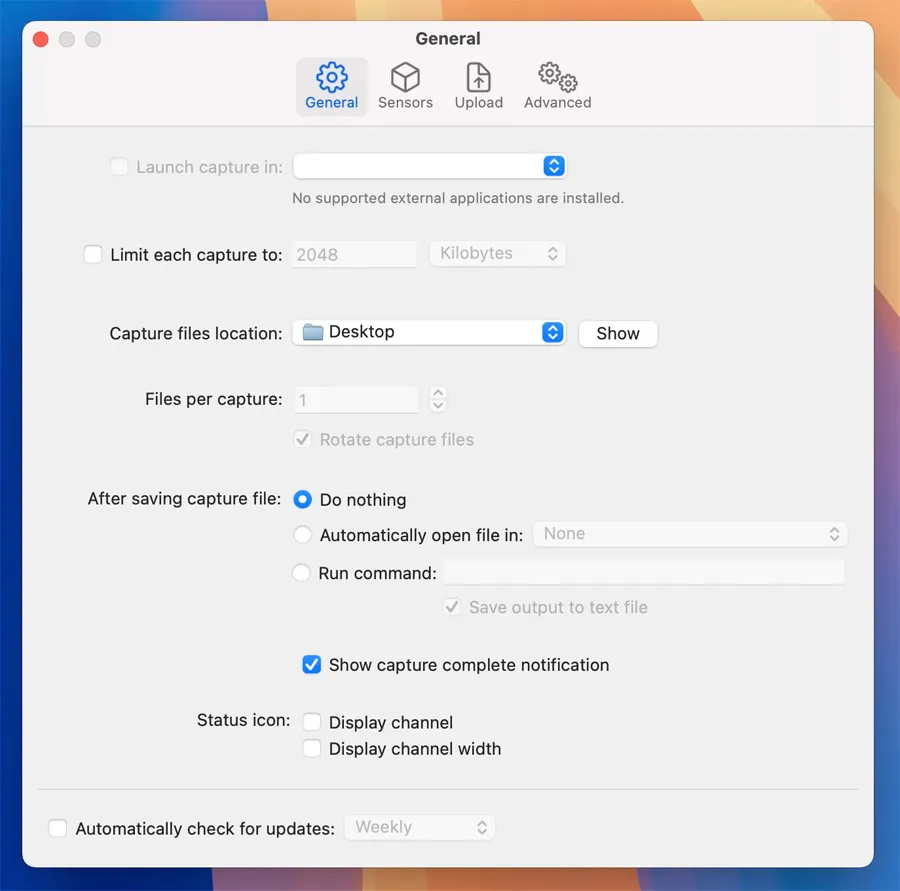The height and width of the screenshot is (891, 900).
Task: Enable Automatically check for updates
Action: [x=58, y=829]
